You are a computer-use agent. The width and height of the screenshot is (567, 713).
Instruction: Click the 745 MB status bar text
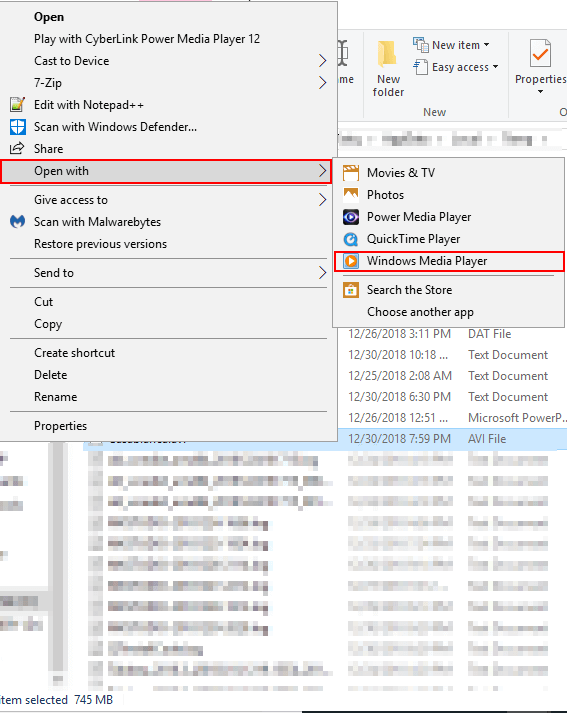tap(93, 699)
